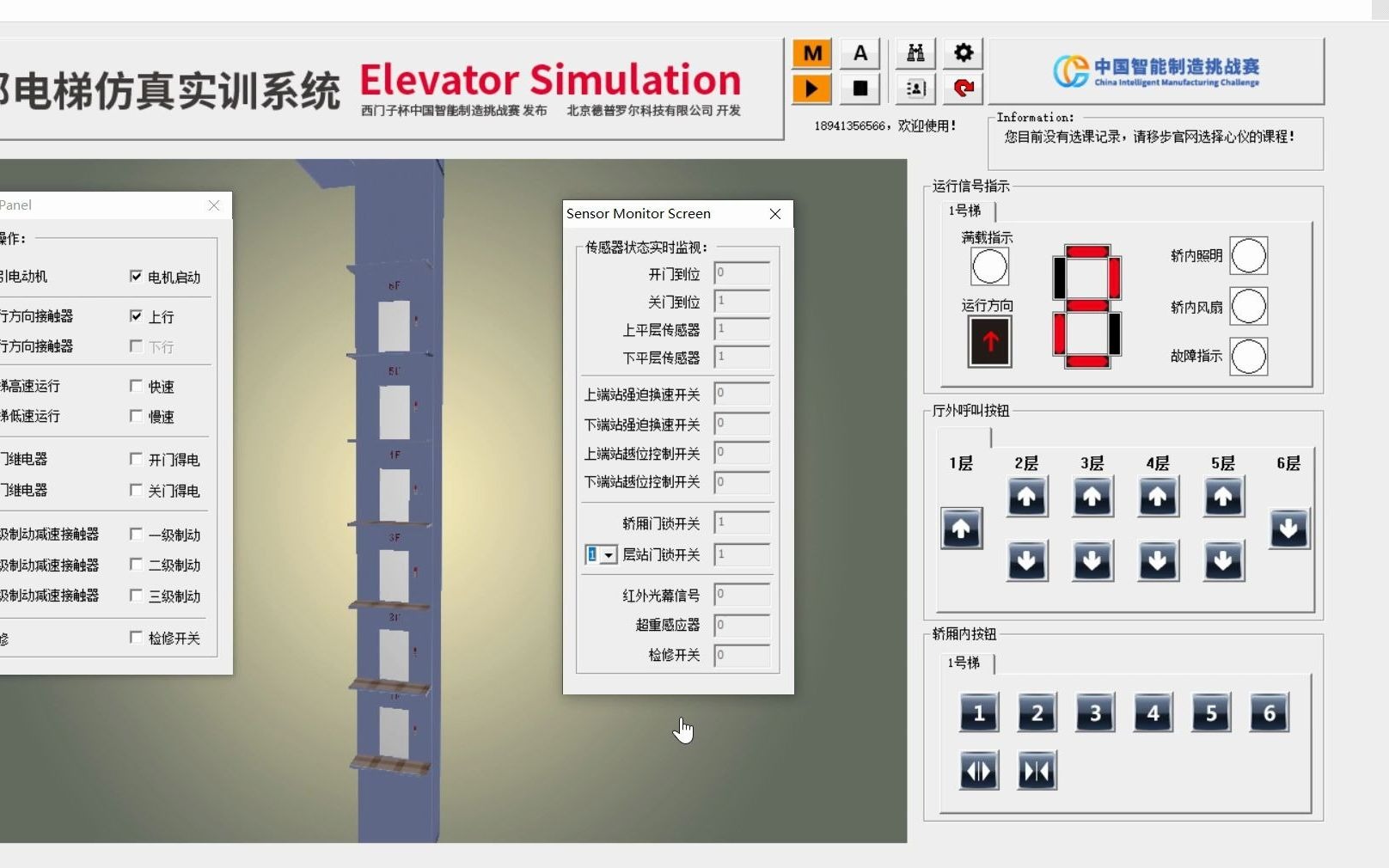
Task: Open the binoculars view tool
Action: (x=916, y=53)
